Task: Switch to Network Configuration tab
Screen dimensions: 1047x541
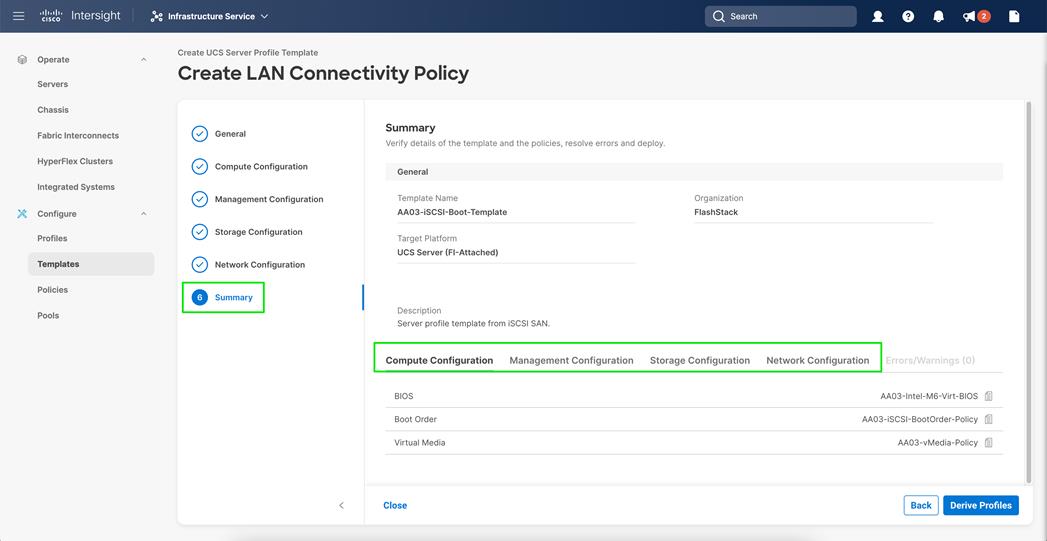Action: pyautogui.click(x=817, y=360)
